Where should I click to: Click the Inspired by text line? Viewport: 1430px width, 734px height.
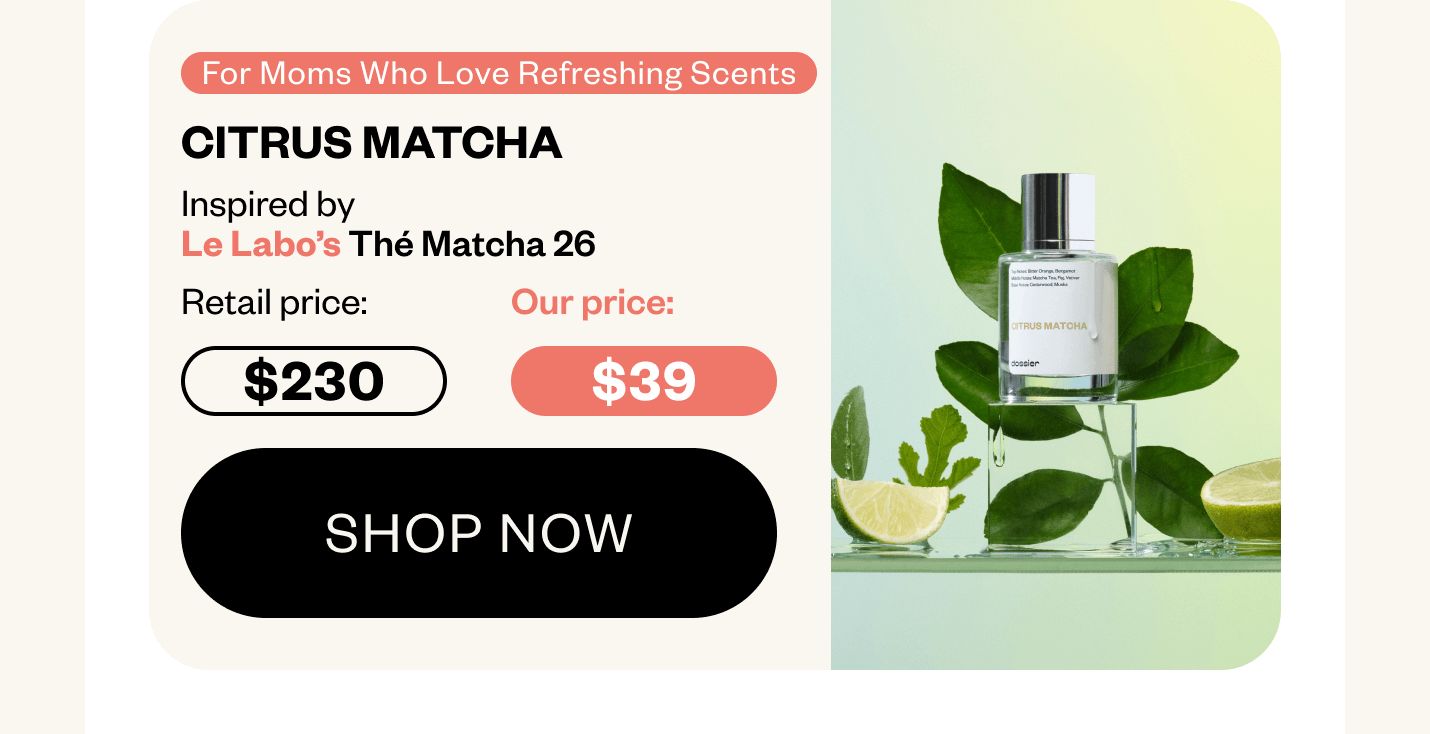click(x=268, y=205)
